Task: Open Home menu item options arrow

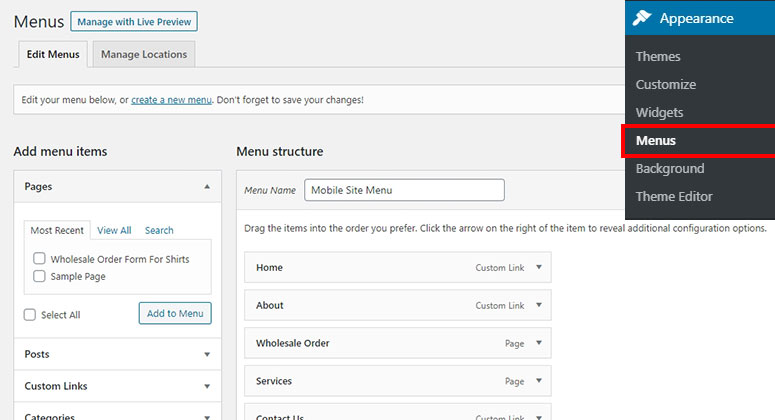Action: [x=539, y=267]
